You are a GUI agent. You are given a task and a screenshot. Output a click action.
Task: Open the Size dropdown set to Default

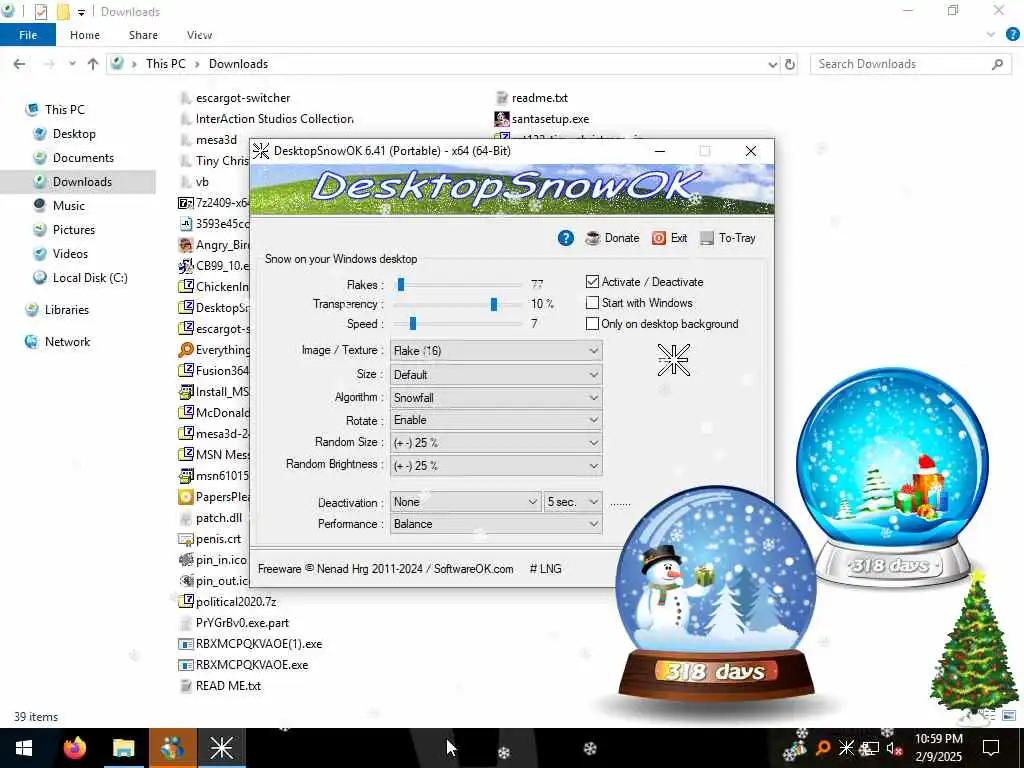[x=496, y=375]
